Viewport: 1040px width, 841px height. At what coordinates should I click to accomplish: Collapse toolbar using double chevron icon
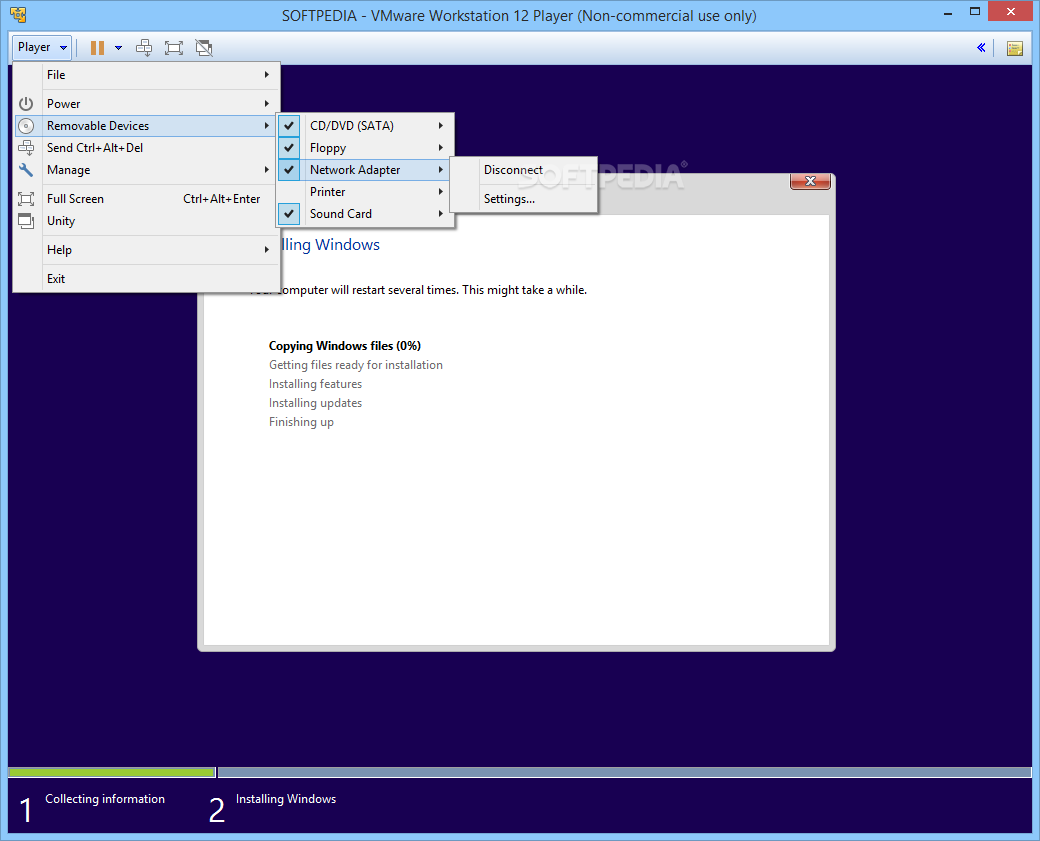tap(981, 48)
